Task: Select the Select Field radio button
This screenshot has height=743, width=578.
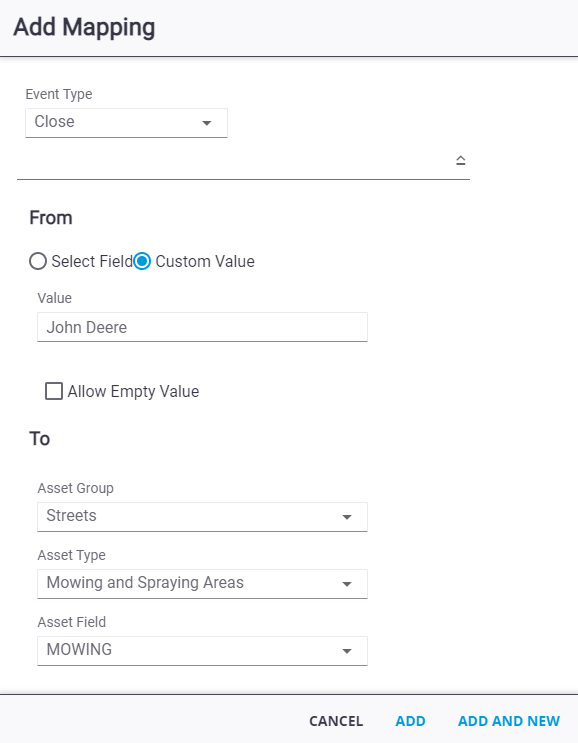Action: (x=38, y=261)
